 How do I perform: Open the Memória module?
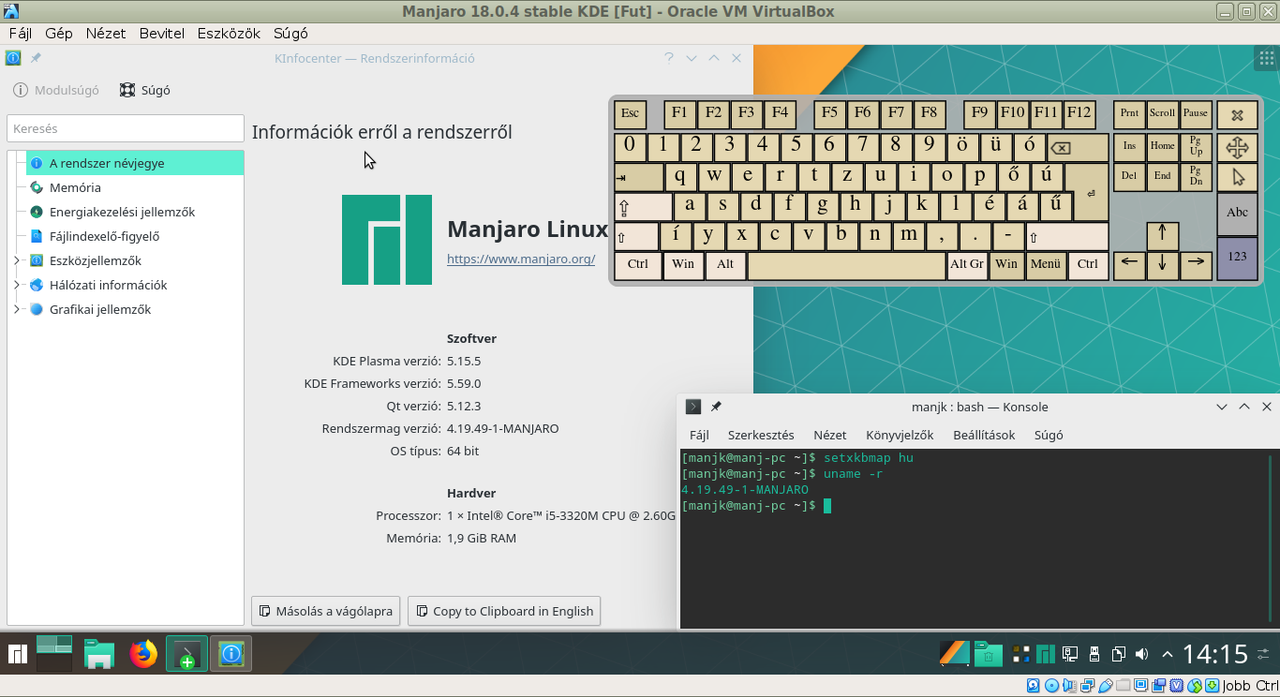75,187
